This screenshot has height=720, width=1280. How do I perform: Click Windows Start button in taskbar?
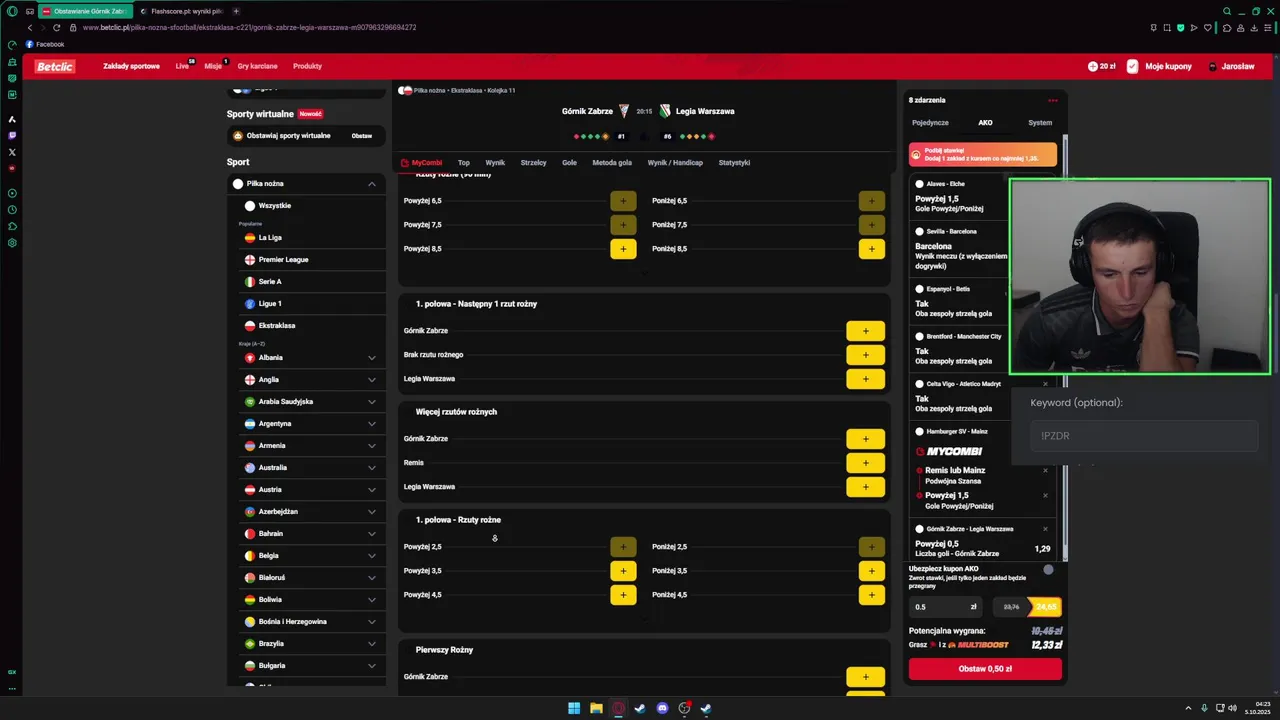coord(574,708)
